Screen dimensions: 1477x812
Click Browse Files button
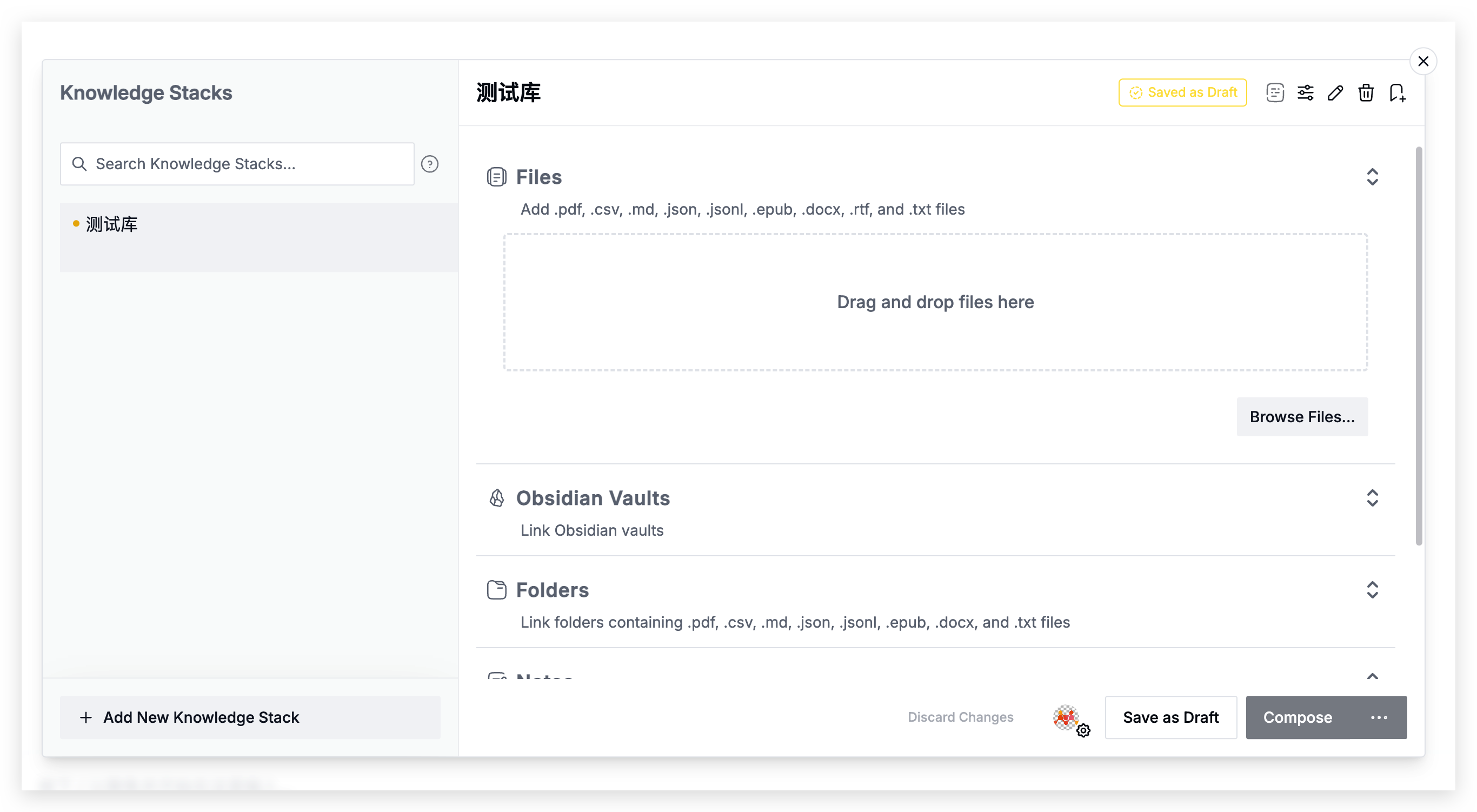click(x=1302, y=417)
